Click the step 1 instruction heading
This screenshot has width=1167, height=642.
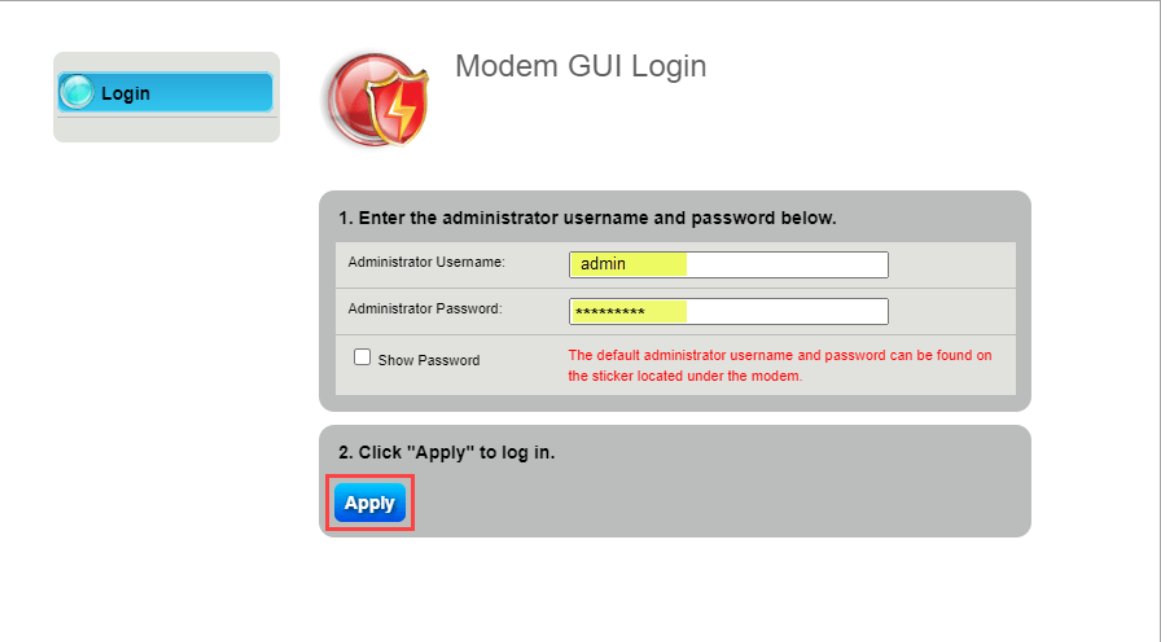point(587,218)
